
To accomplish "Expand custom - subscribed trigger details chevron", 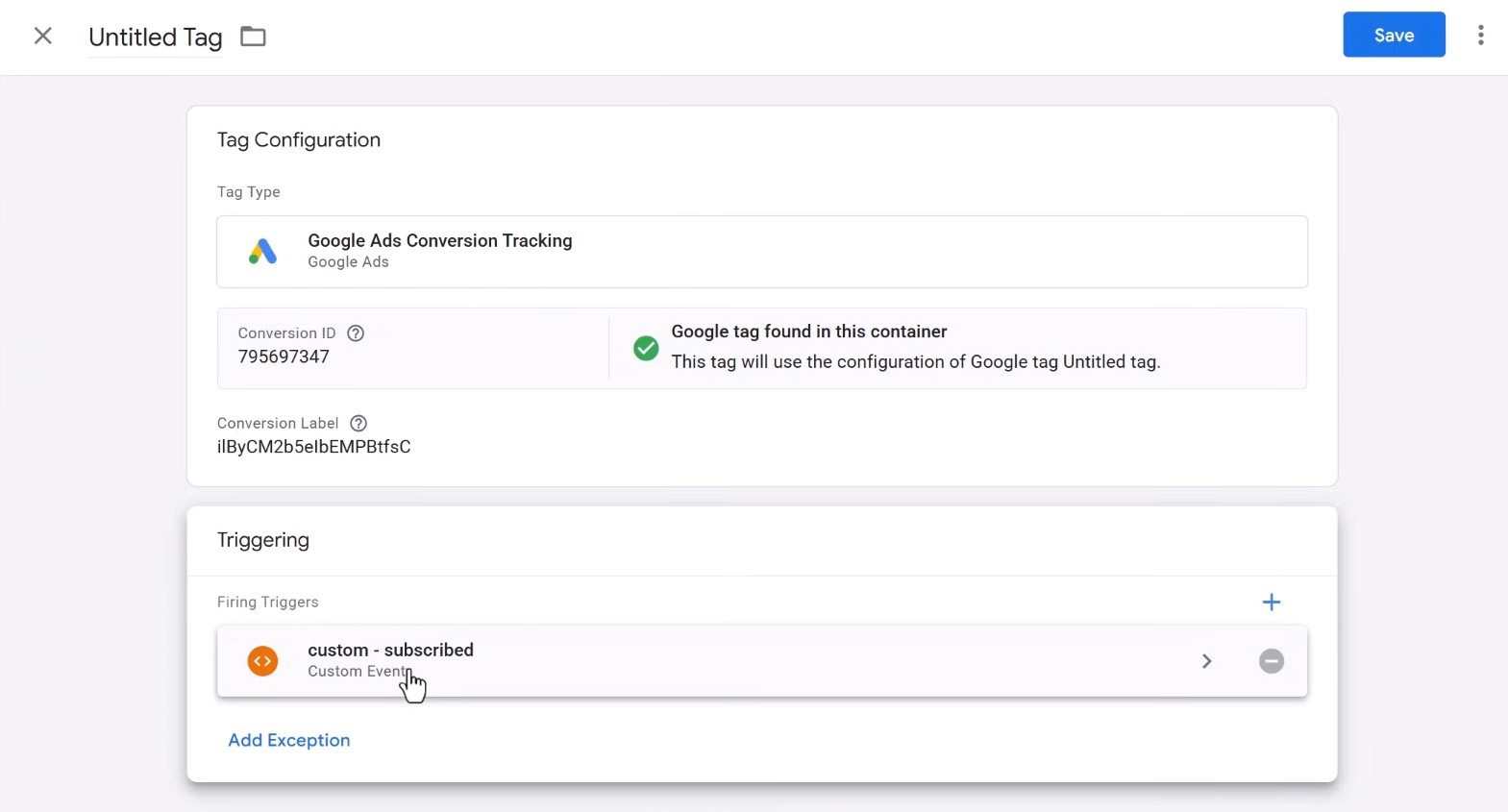I will tap(1206, 661).
